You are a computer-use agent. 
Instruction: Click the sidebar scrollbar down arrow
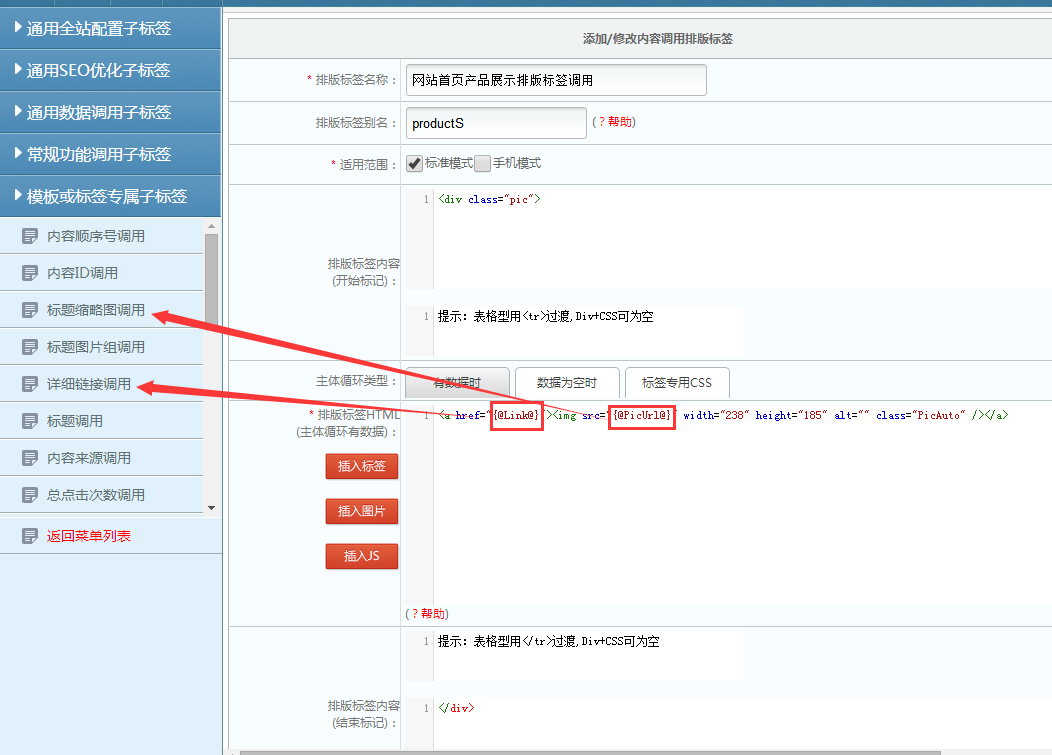point(210,508)
